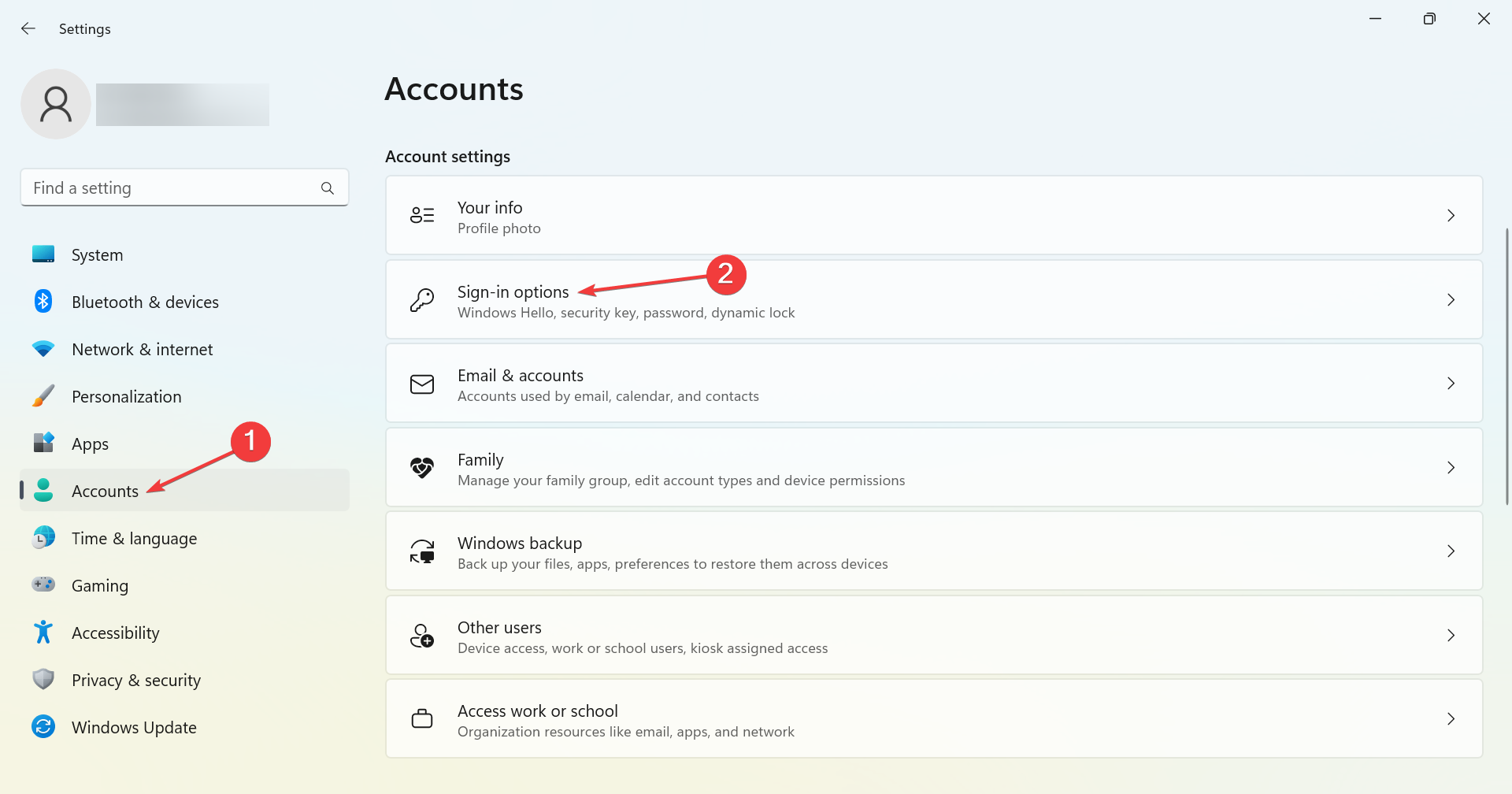Viewport: 1512px width, 794px height.
Task: Open Windows backup settings
Action: (934, 551)
